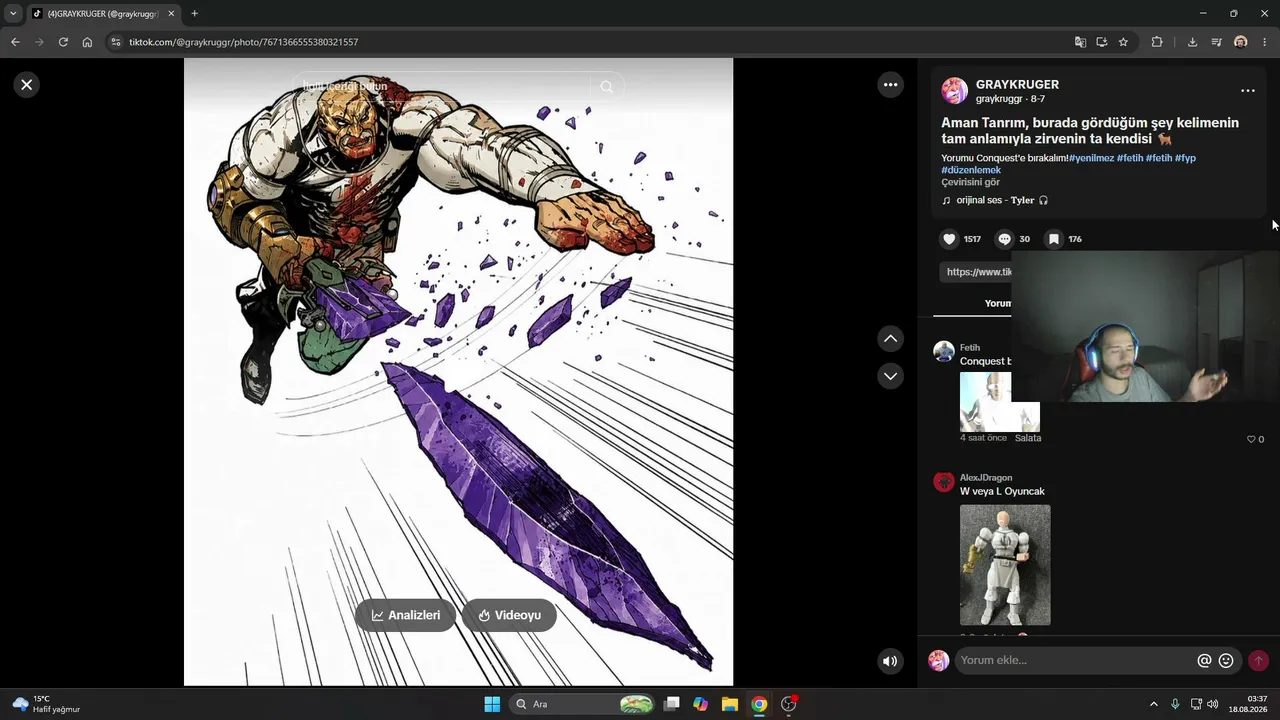Open Chrome's tab search dropdown
This screenshot has width=1280, height=720.
point(13,14)
